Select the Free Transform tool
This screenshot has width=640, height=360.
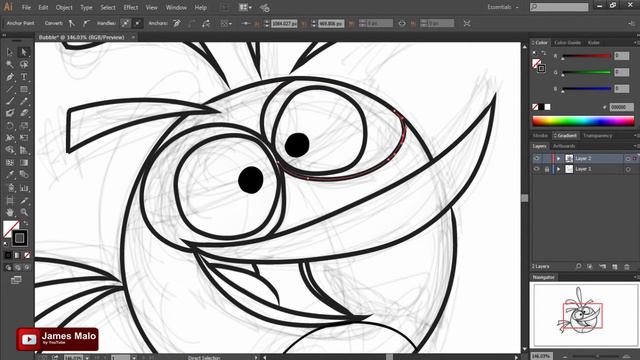tap(24, 138)
